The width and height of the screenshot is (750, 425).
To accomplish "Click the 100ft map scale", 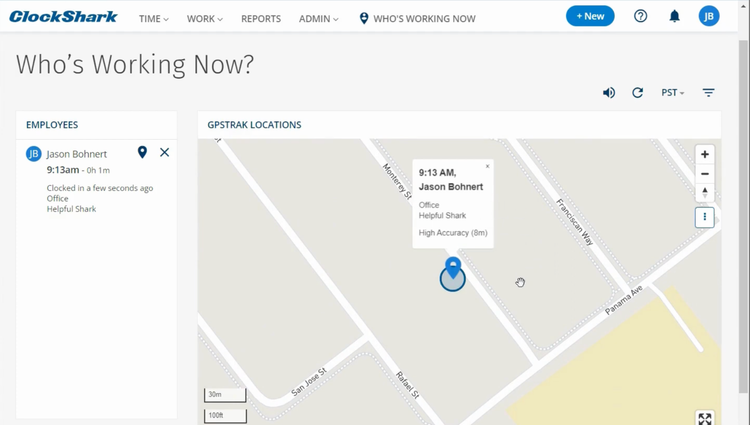I will (225, 415).
